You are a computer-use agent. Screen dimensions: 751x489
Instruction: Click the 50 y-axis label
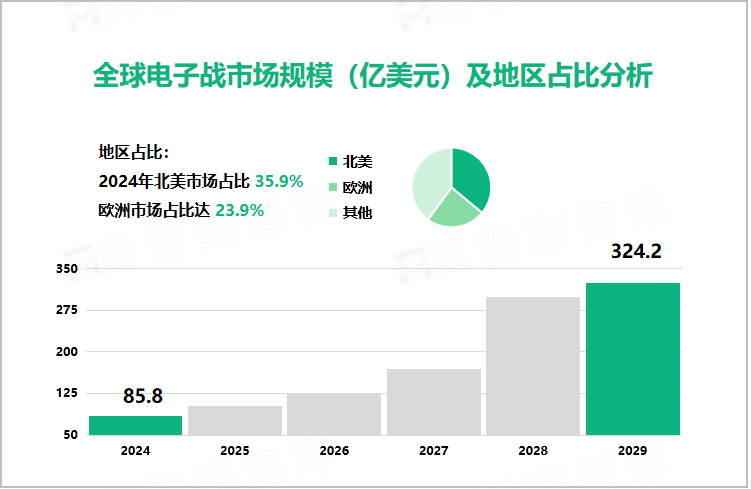[x=70, y=435]
